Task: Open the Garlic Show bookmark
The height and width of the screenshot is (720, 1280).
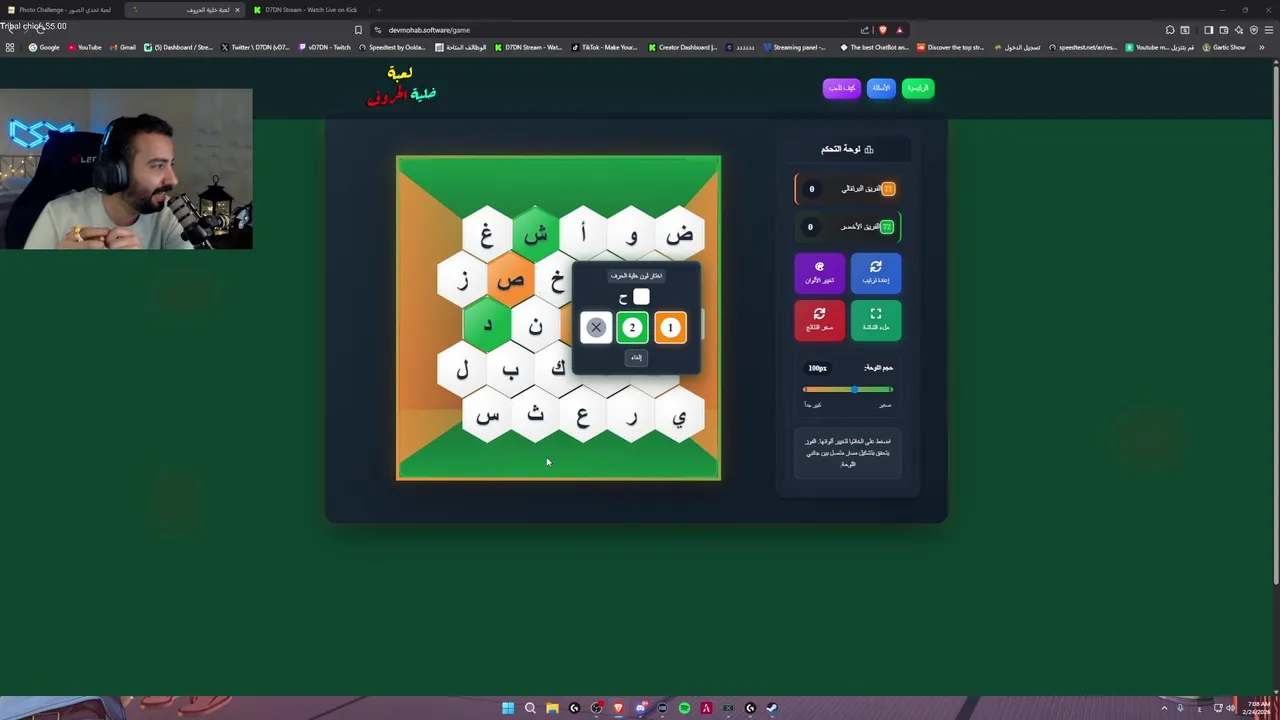Action: [x=1223, y=47]
